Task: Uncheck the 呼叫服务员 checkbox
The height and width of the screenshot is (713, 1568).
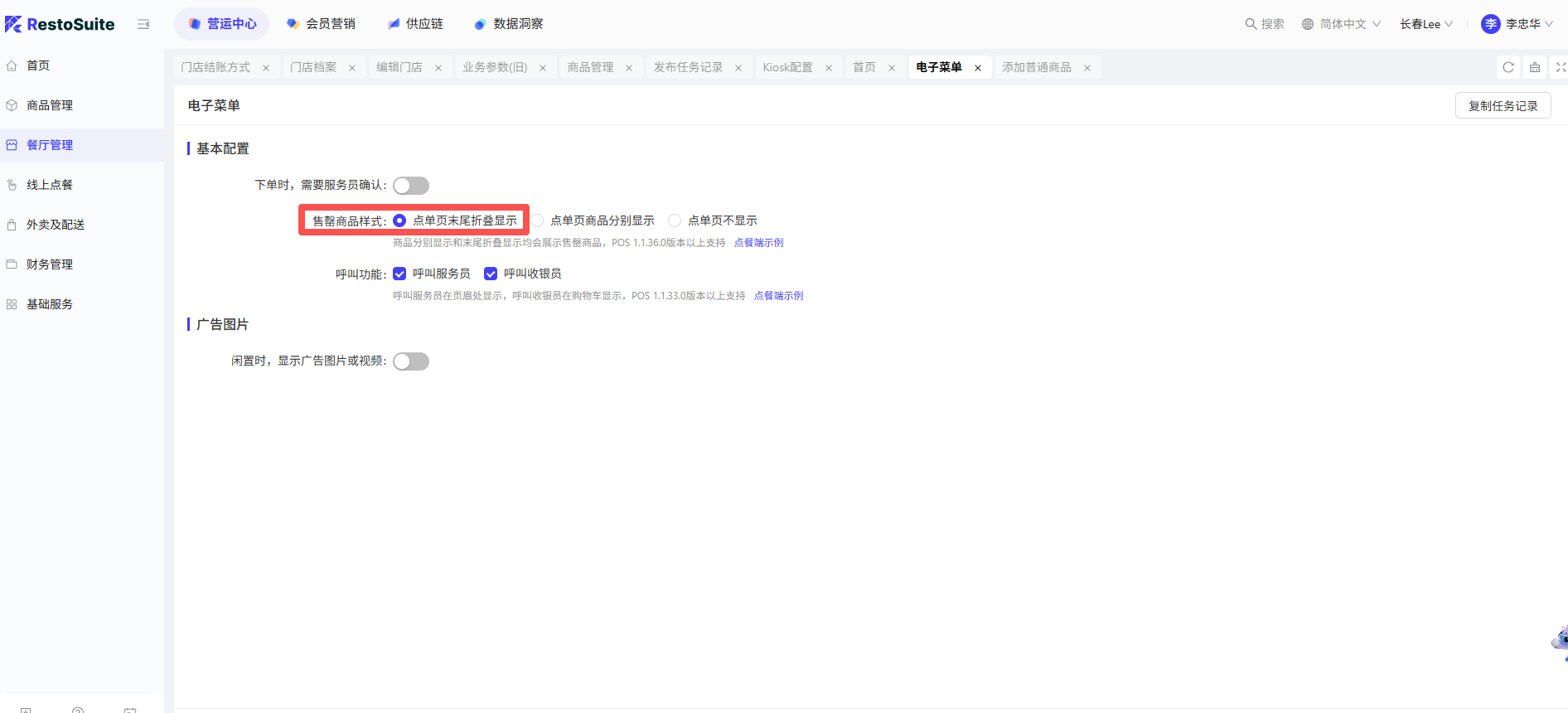Action: (x=399, y=274)
